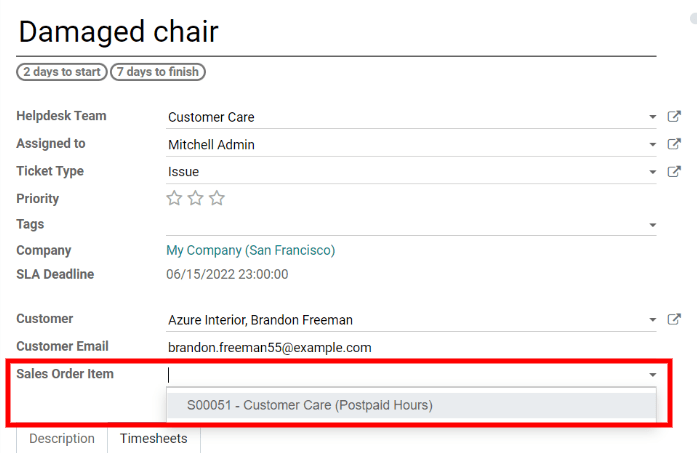Toggle the Sales Order Item dropdown arrow
The height and width of the screenshot is (453, 697).
tap(652, 375)
